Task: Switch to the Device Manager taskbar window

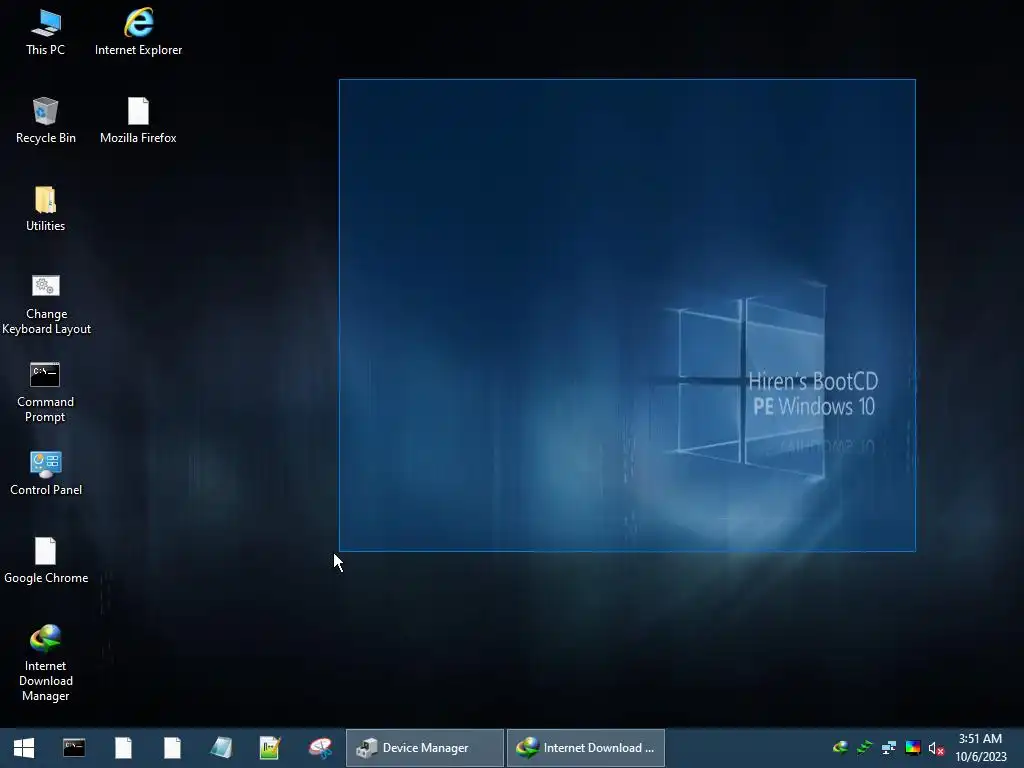Action: (424, 748)
